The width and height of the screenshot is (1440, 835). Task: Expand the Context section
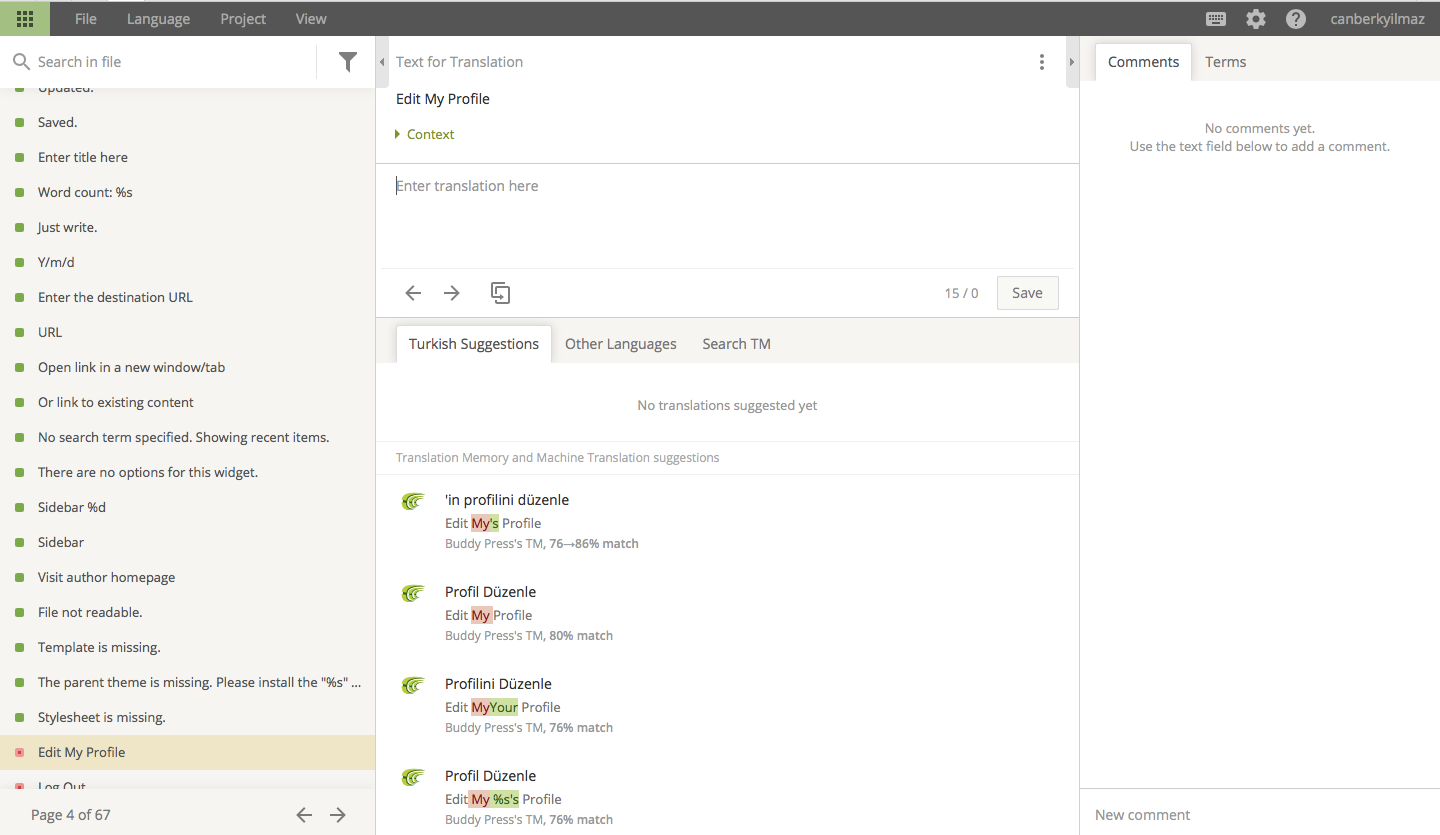425,134
